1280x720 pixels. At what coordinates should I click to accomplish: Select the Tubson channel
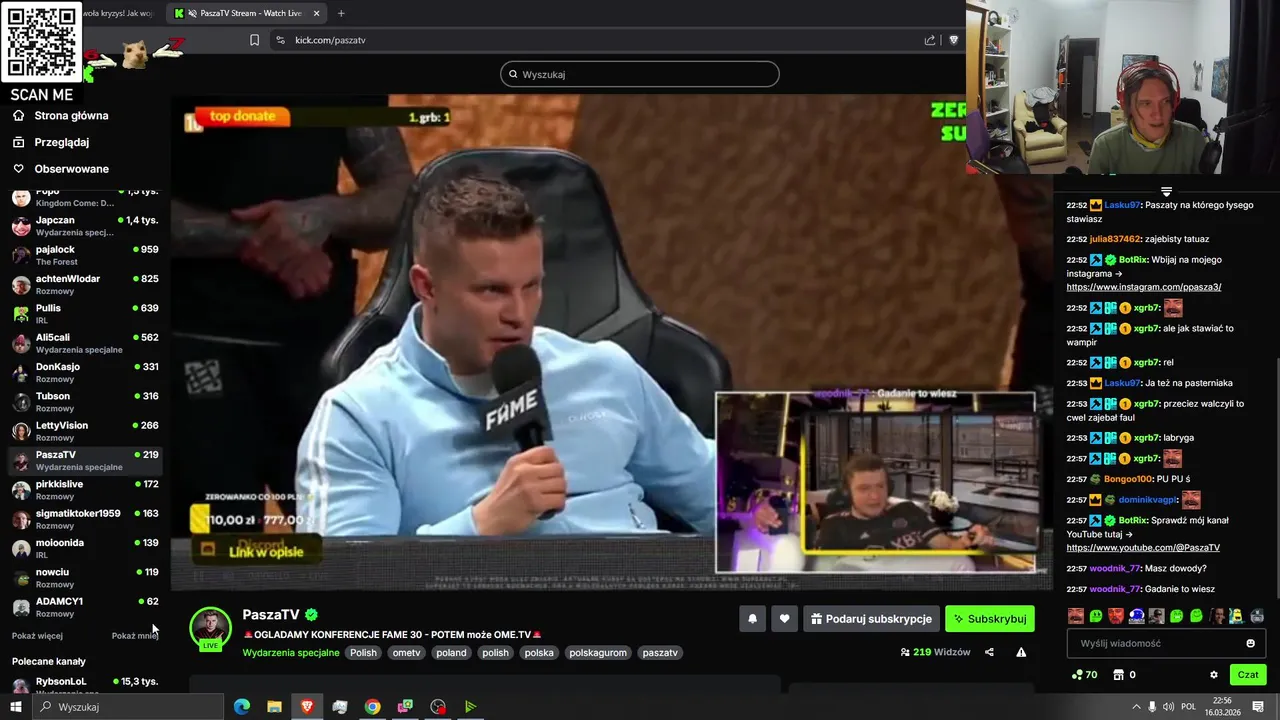pyautogui.click(x=84, y=402)
